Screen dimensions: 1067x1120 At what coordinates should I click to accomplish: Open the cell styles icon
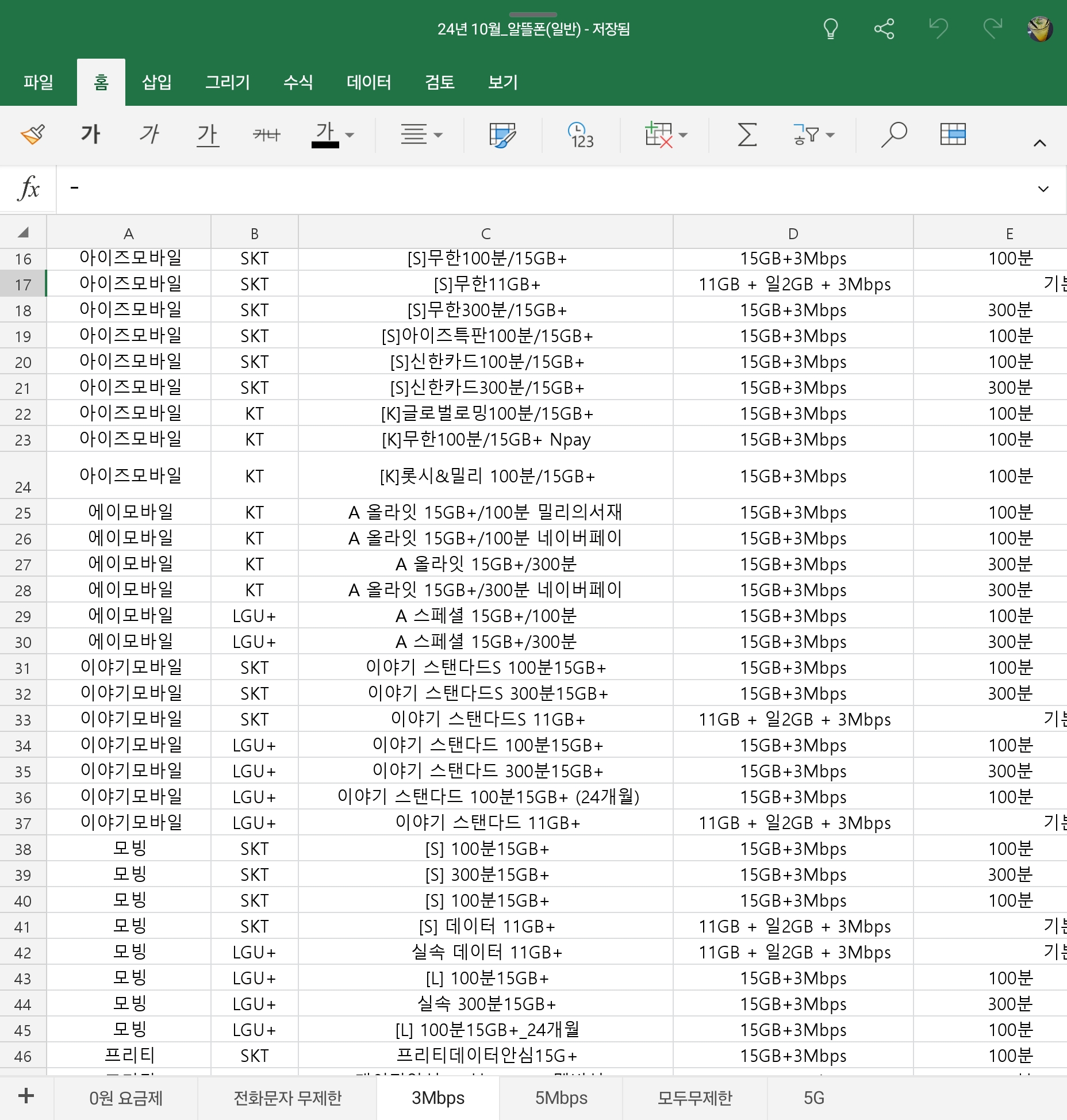[502, 135]
